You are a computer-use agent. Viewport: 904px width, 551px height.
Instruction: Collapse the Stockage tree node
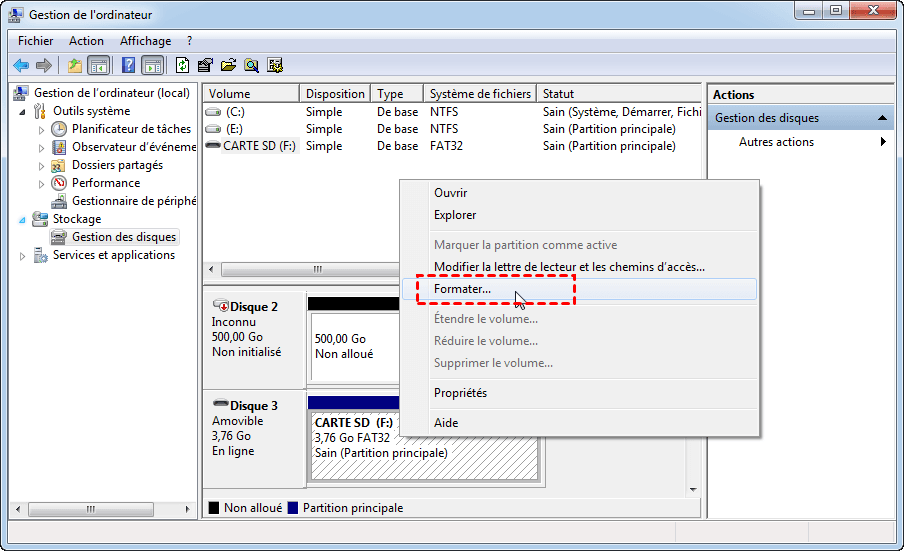point(22,220)
